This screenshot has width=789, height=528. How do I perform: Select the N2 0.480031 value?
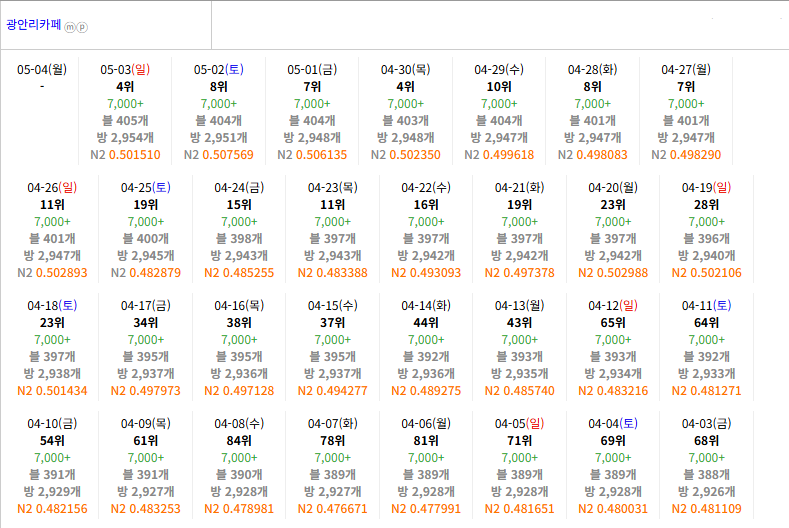click(x=613, y=509)
